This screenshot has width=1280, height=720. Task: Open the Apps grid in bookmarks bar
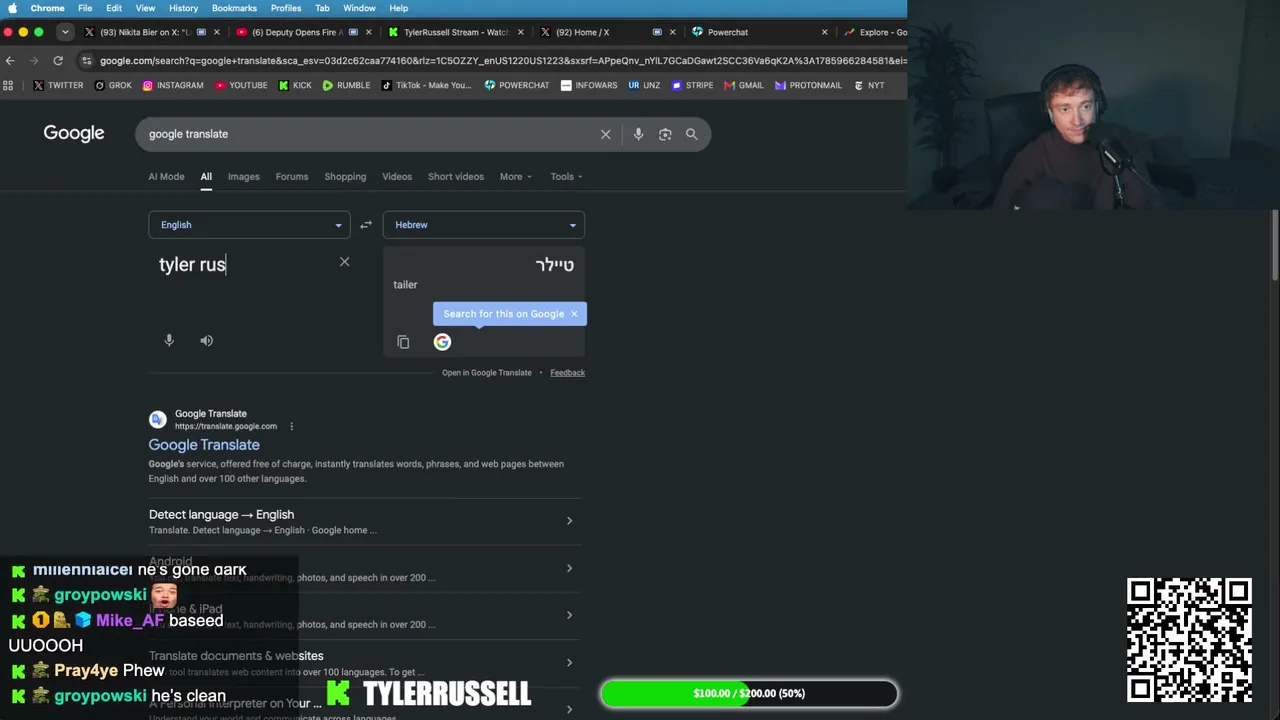tap(8, 86)
